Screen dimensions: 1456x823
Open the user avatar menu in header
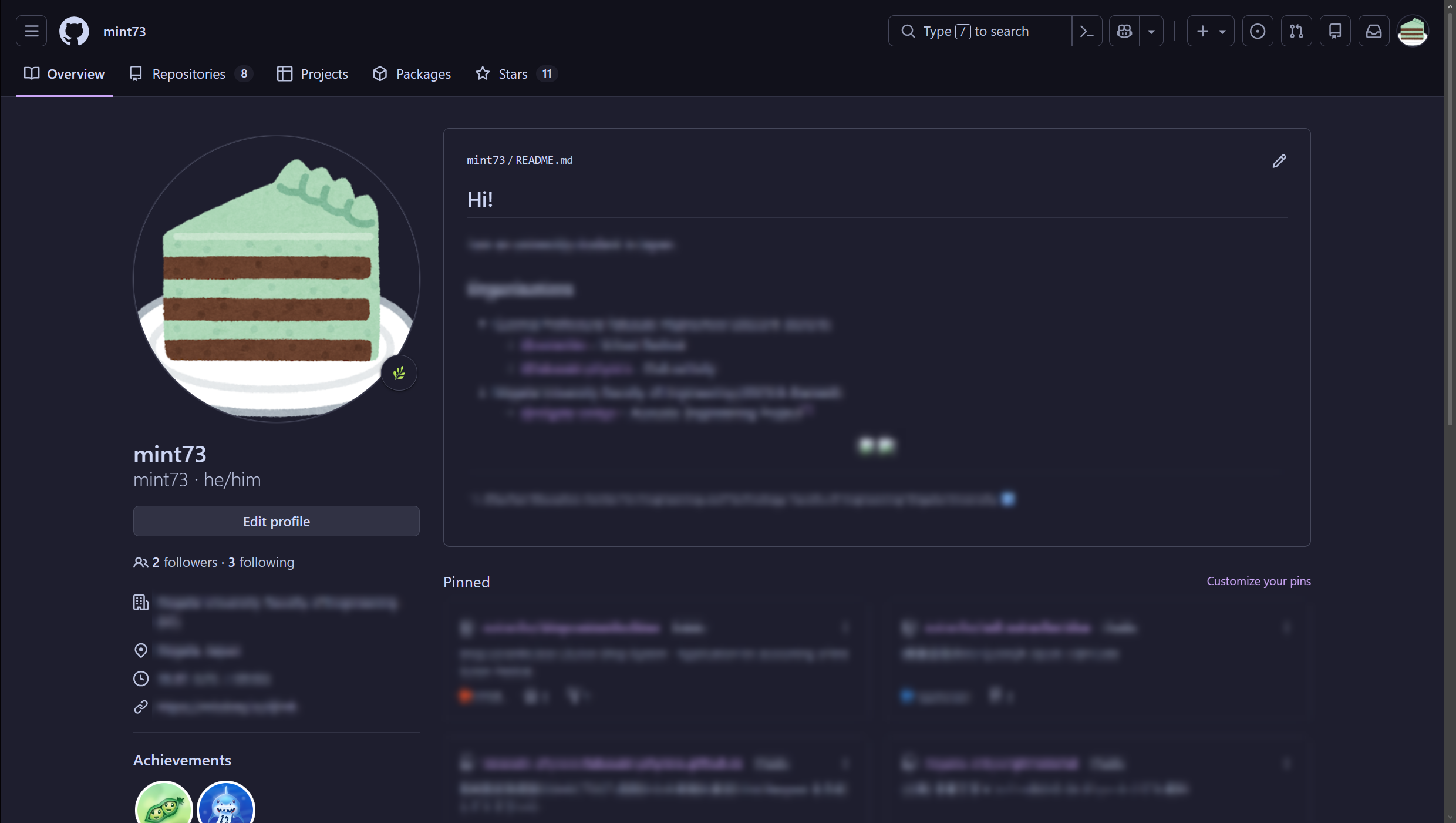(1413, 31)
